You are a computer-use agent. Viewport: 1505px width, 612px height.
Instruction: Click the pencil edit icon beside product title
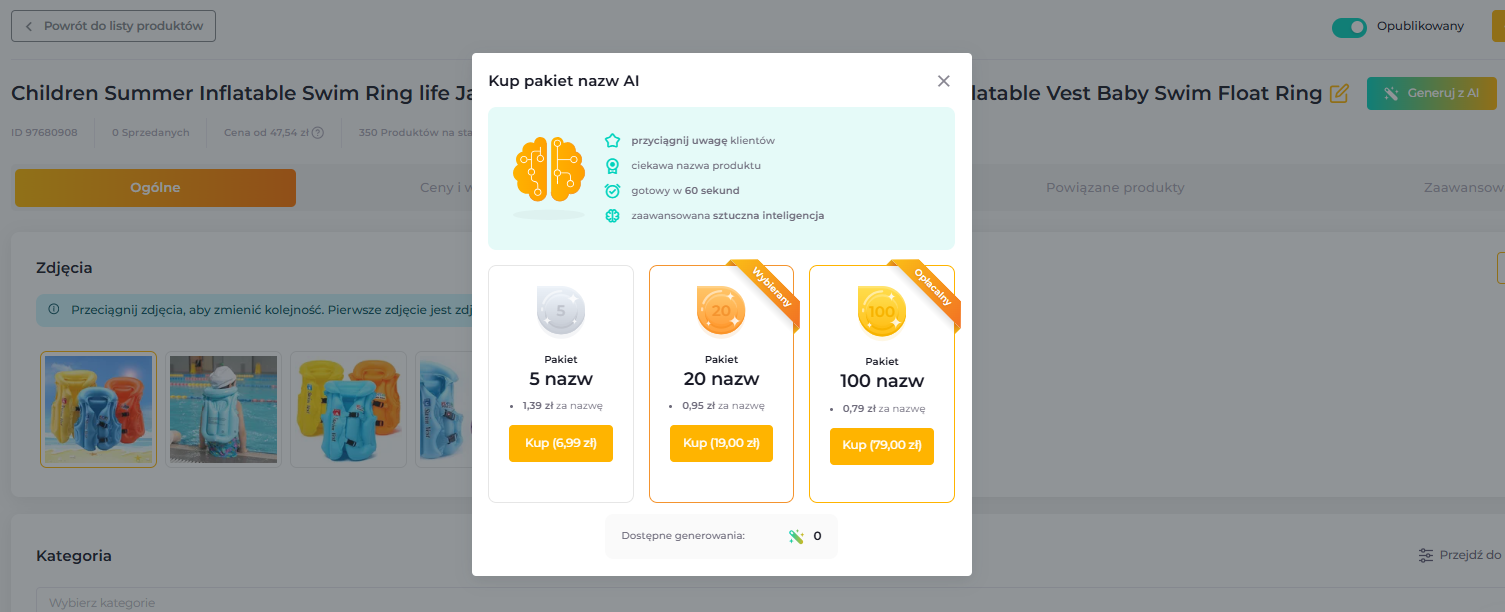click(x=1339, y=94)
